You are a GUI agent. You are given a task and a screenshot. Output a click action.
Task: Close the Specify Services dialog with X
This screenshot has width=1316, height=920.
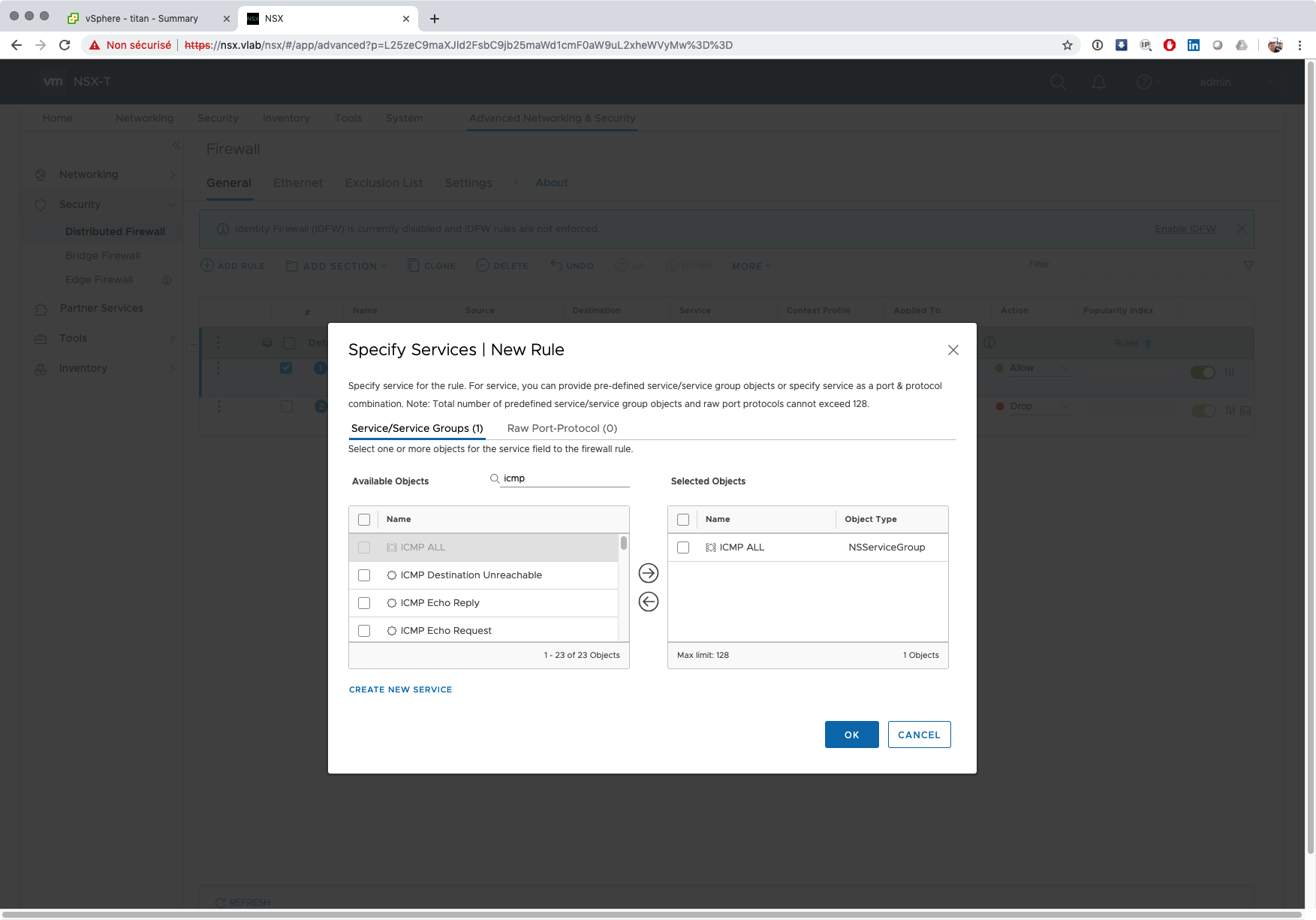coord(953,350)
